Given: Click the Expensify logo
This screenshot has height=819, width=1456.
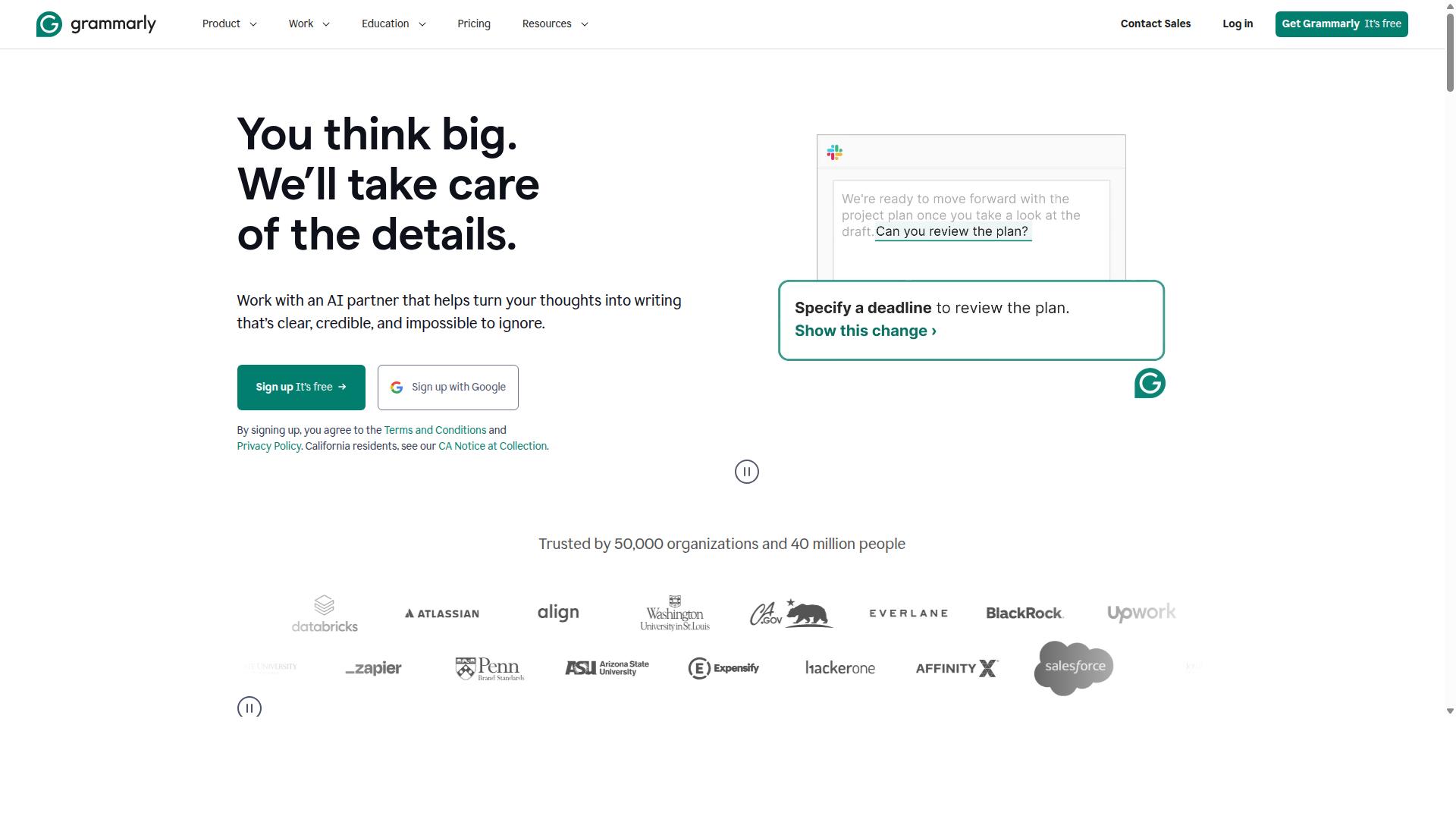Looking at the screenshot, I should 723,668.
